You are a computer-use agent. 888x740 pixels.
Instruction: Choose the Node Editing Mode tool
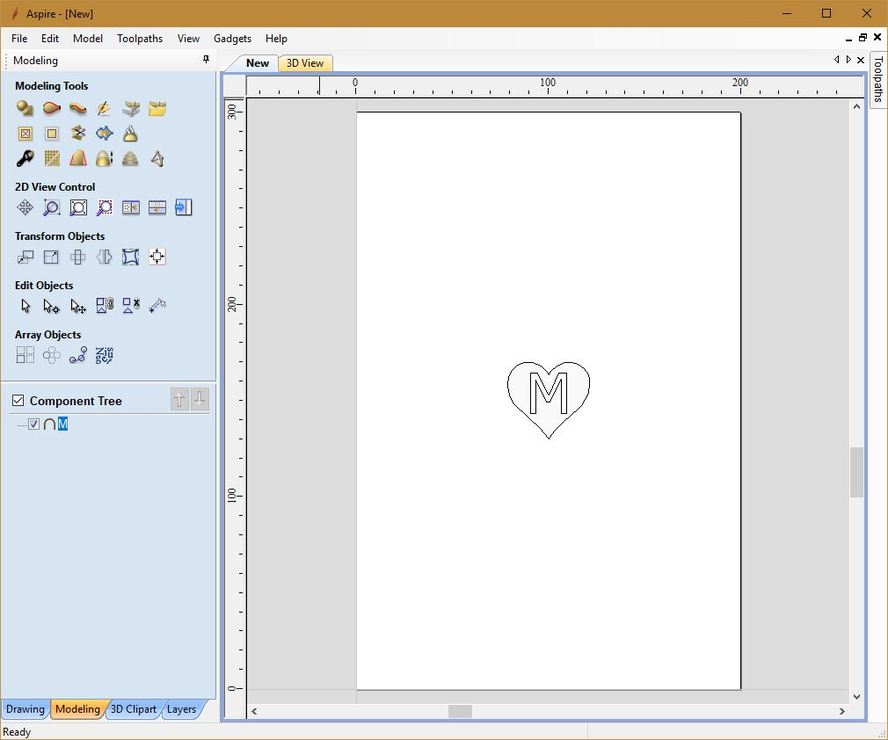(x=52, y=306)
